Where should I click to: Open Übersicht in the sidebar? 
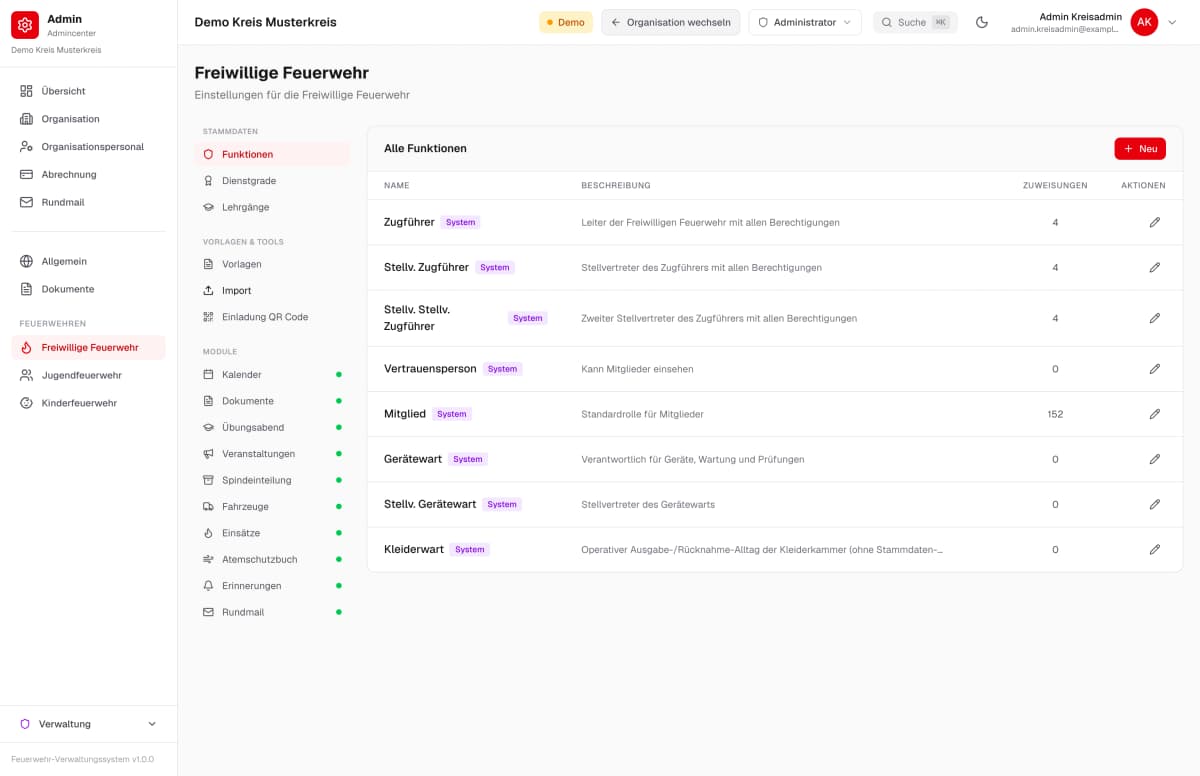click(x=88, y=91)
